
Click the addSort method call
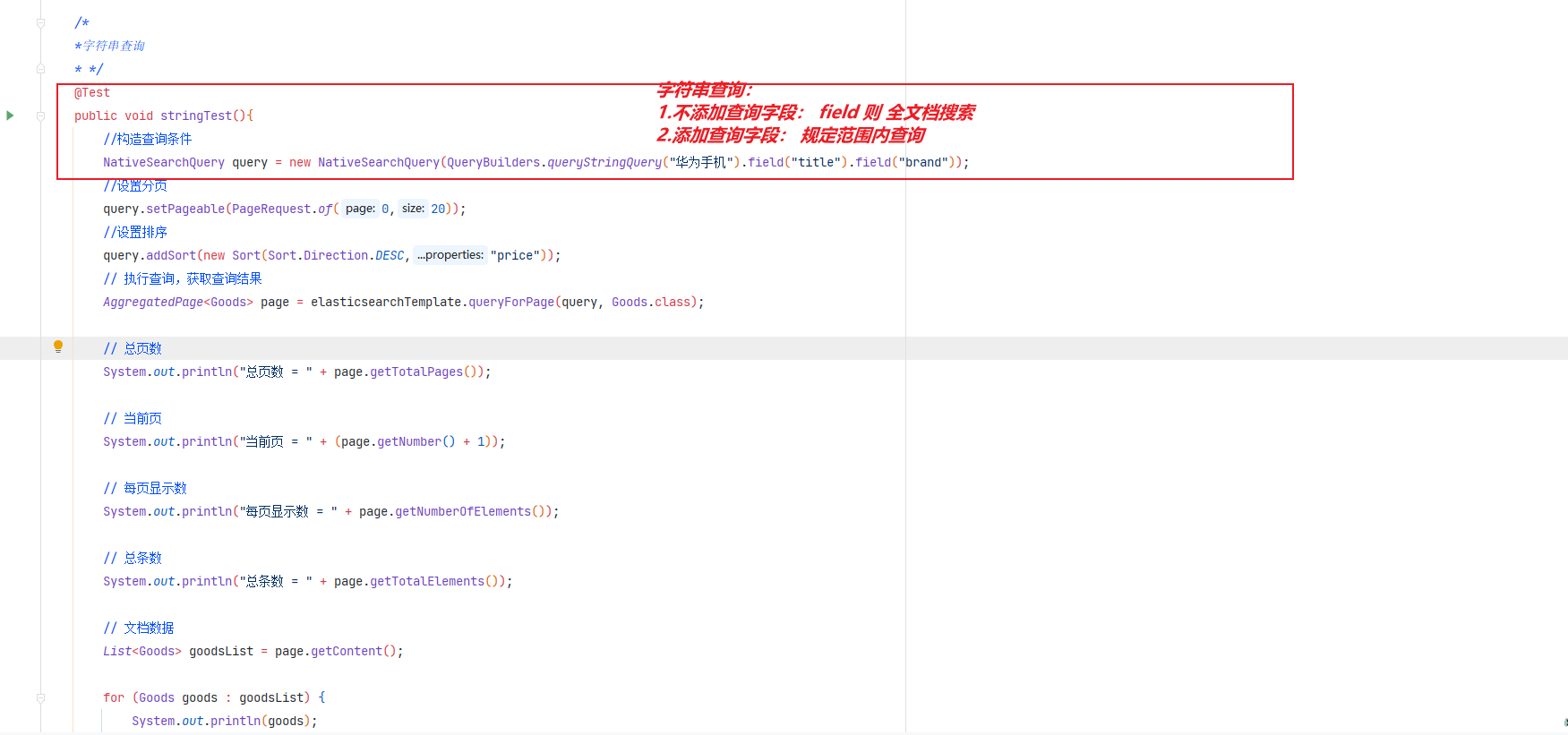[171, 255]
